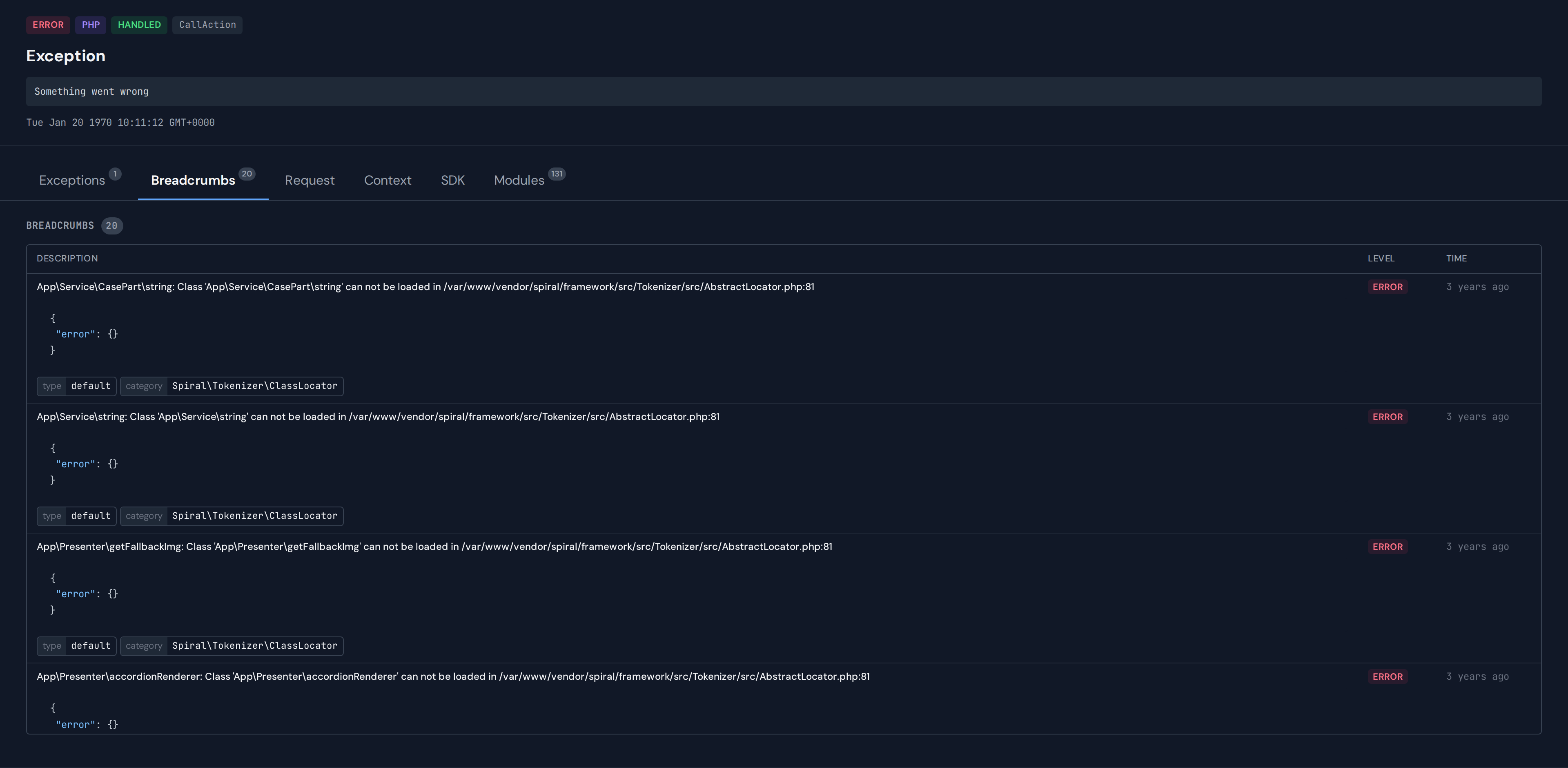Switch to the Exceptions tab

click(72, 180)
